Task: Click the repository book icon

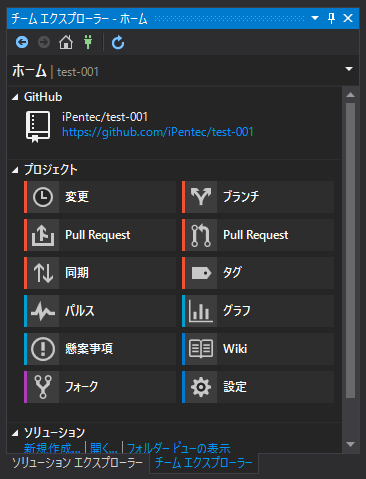Action: [38, 127]
